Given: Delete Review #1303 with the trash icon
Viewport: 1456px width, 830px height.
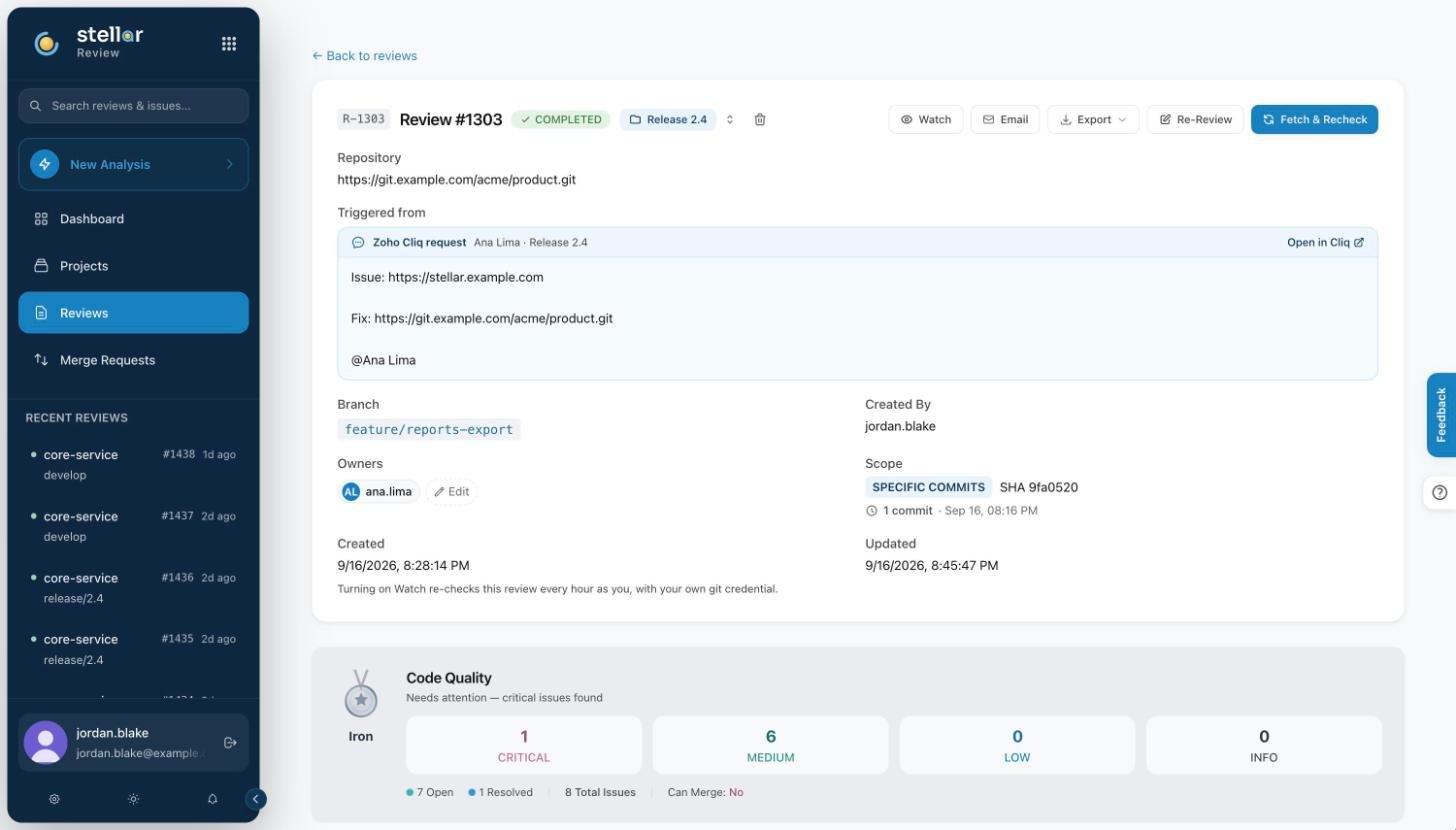Looking at the screenshot, I should point(760,120).
